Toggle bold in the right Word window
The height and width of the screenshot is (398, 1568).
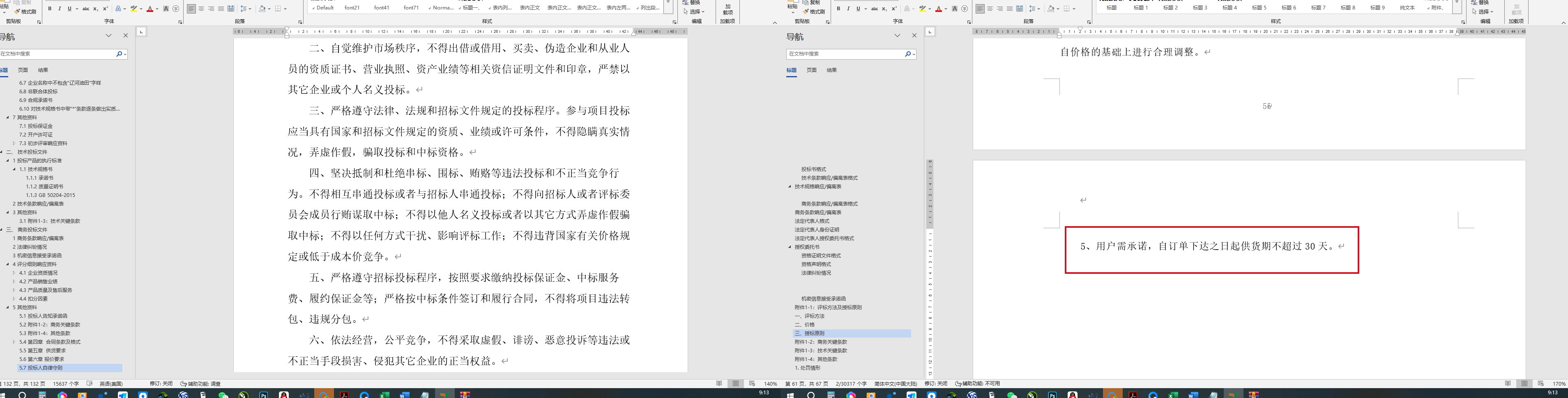tap(838, 9)
